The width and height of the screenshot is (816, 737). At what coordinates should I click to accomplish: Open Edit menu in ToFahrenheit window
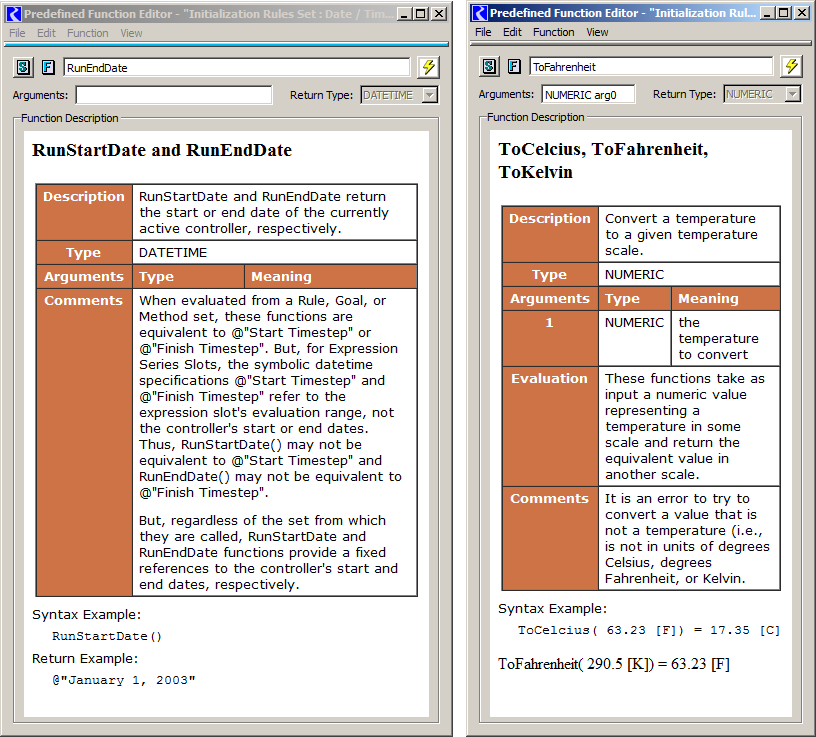click(512, 32)
